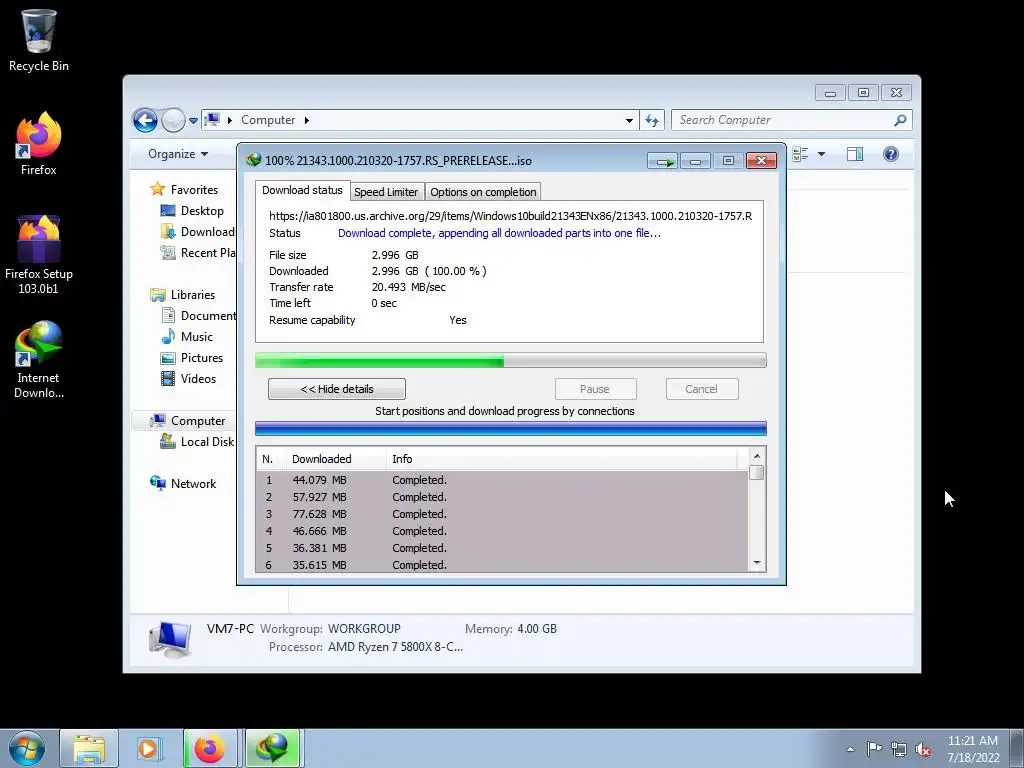Open the views options dropdown arrow

point(822,154)
